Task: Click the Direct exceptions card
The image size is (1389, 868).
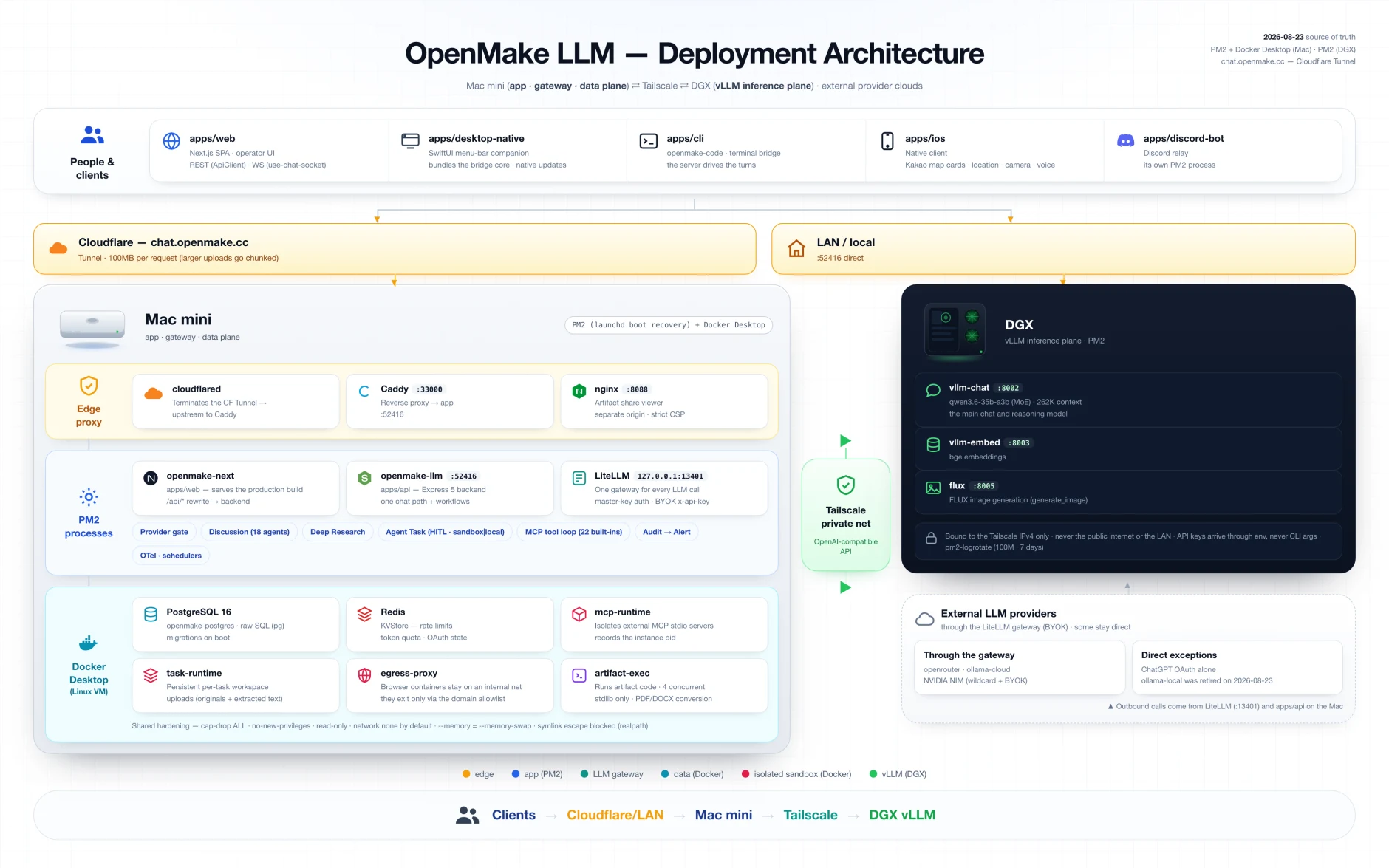Action: pos(1237,668)
